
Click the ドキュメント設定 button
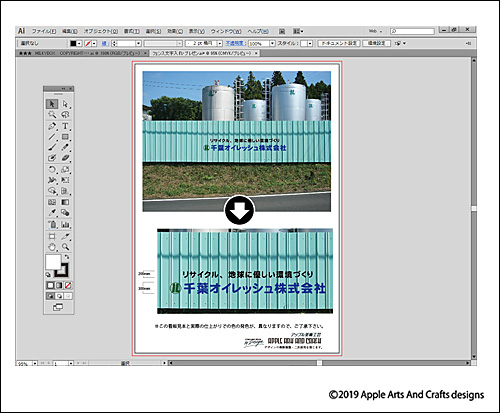(x=339, y=43)
